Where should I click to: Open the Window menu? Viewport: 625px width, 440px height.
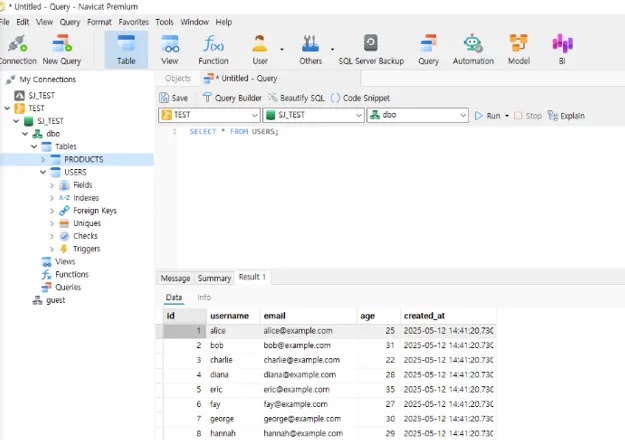195,22
